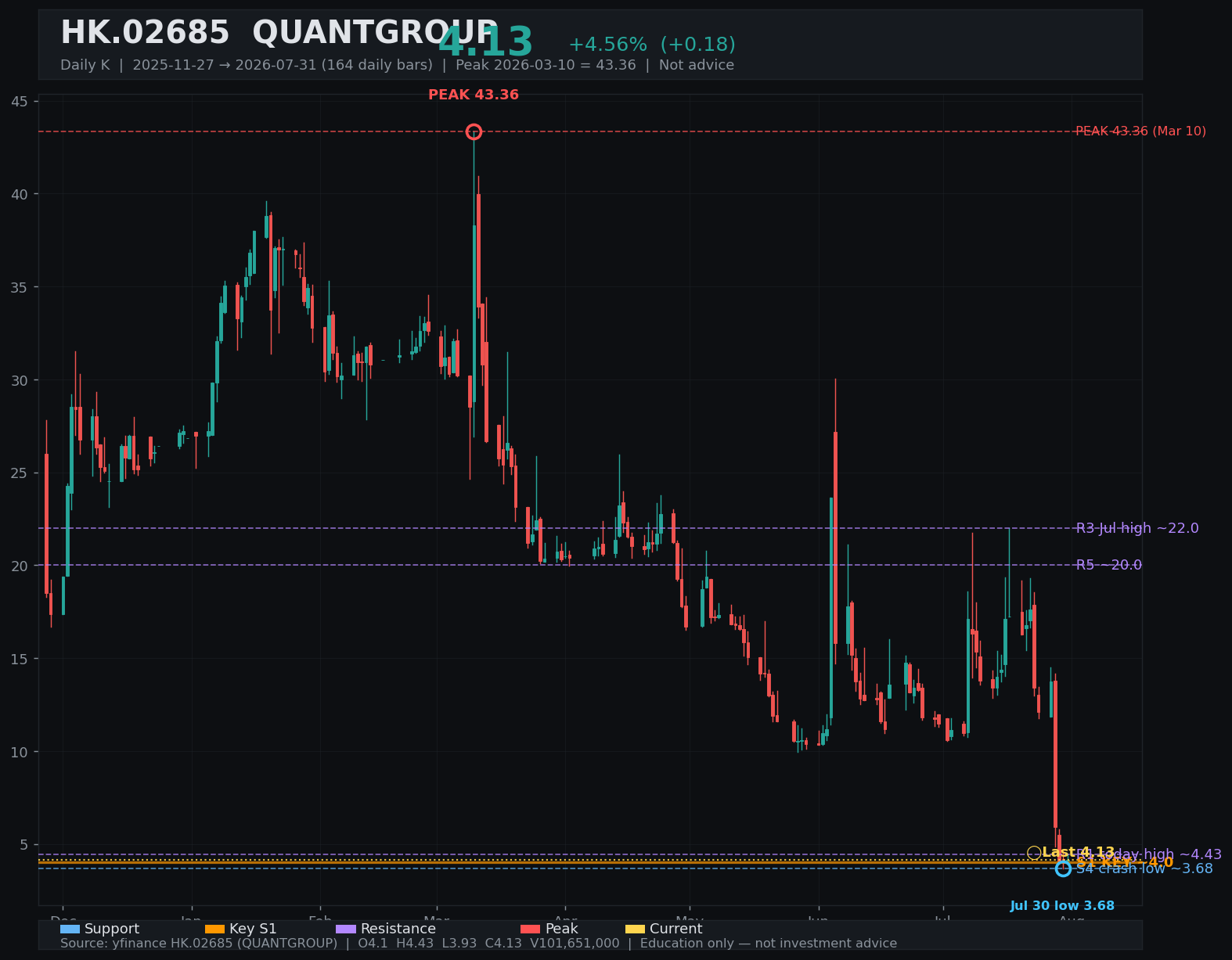Click the "R5 ~20.0" resistance label
Screen dimensions: 1232x960
pos(1109,565)
